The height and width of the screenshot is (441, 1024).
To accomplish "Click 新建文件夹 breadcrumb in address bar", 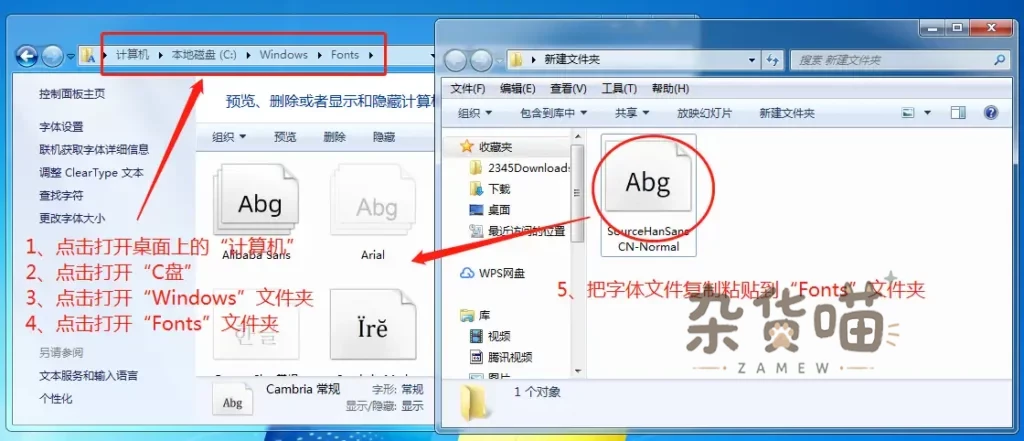I will pyautogui.click(x=572, y=60).
